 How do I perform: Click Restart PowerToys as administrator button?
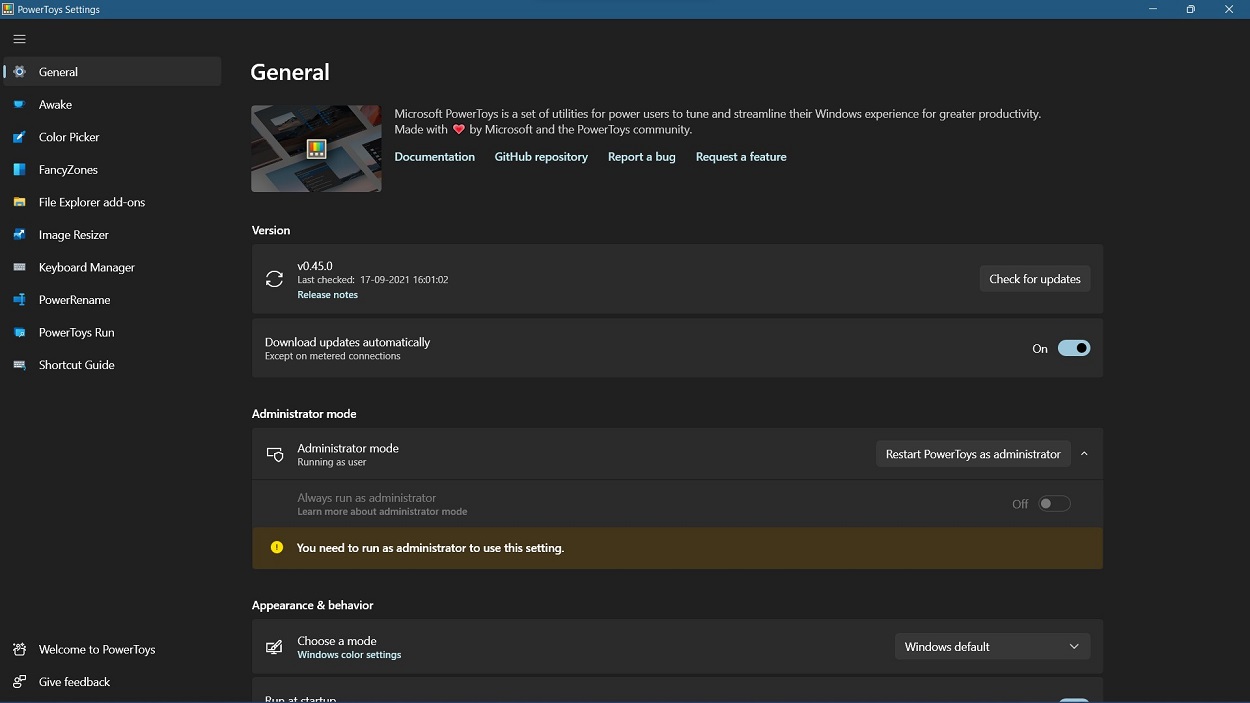[x=973, y=454]
